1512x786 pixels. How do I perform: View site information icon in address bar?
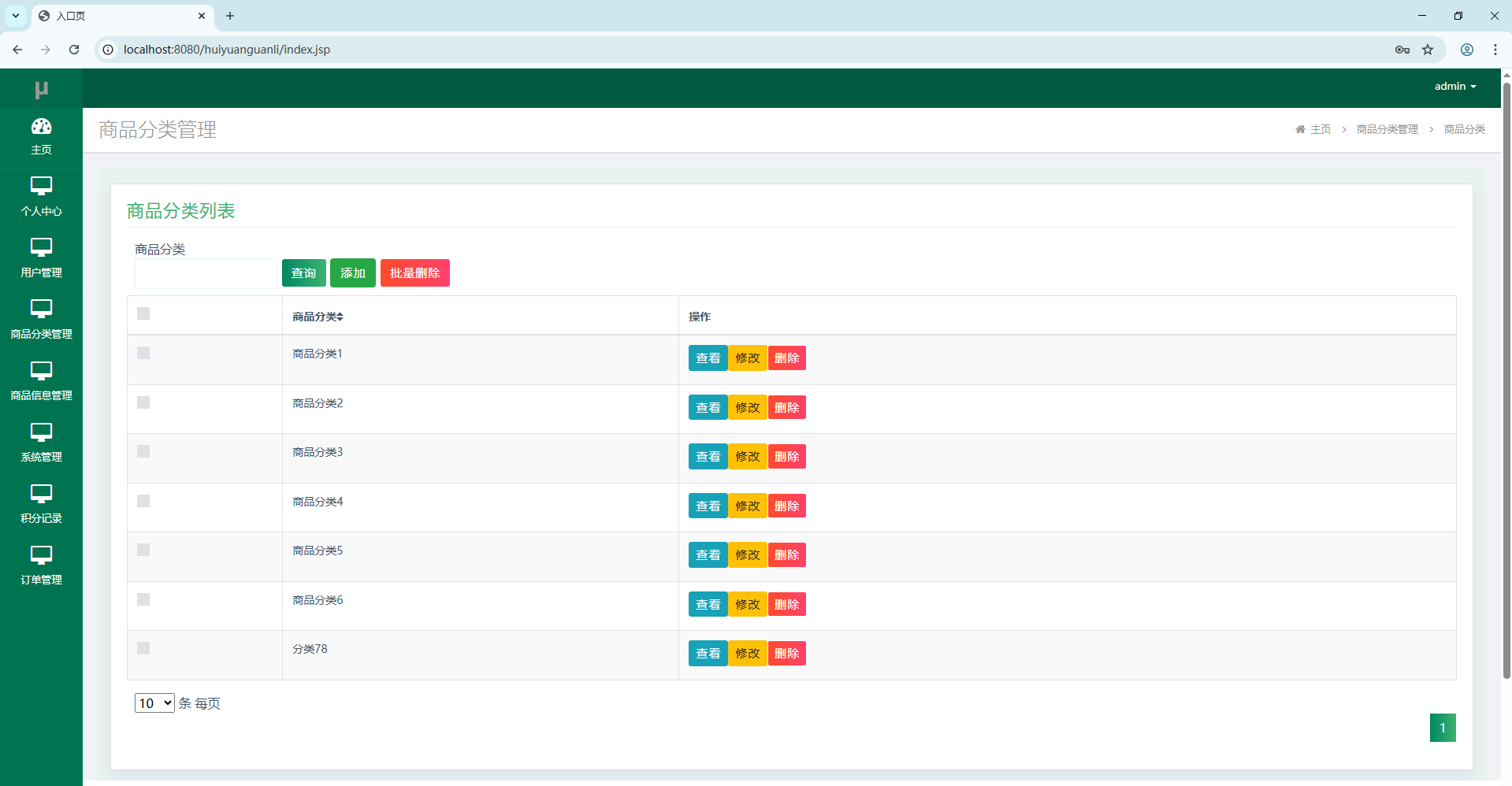[x=108, y=50]
